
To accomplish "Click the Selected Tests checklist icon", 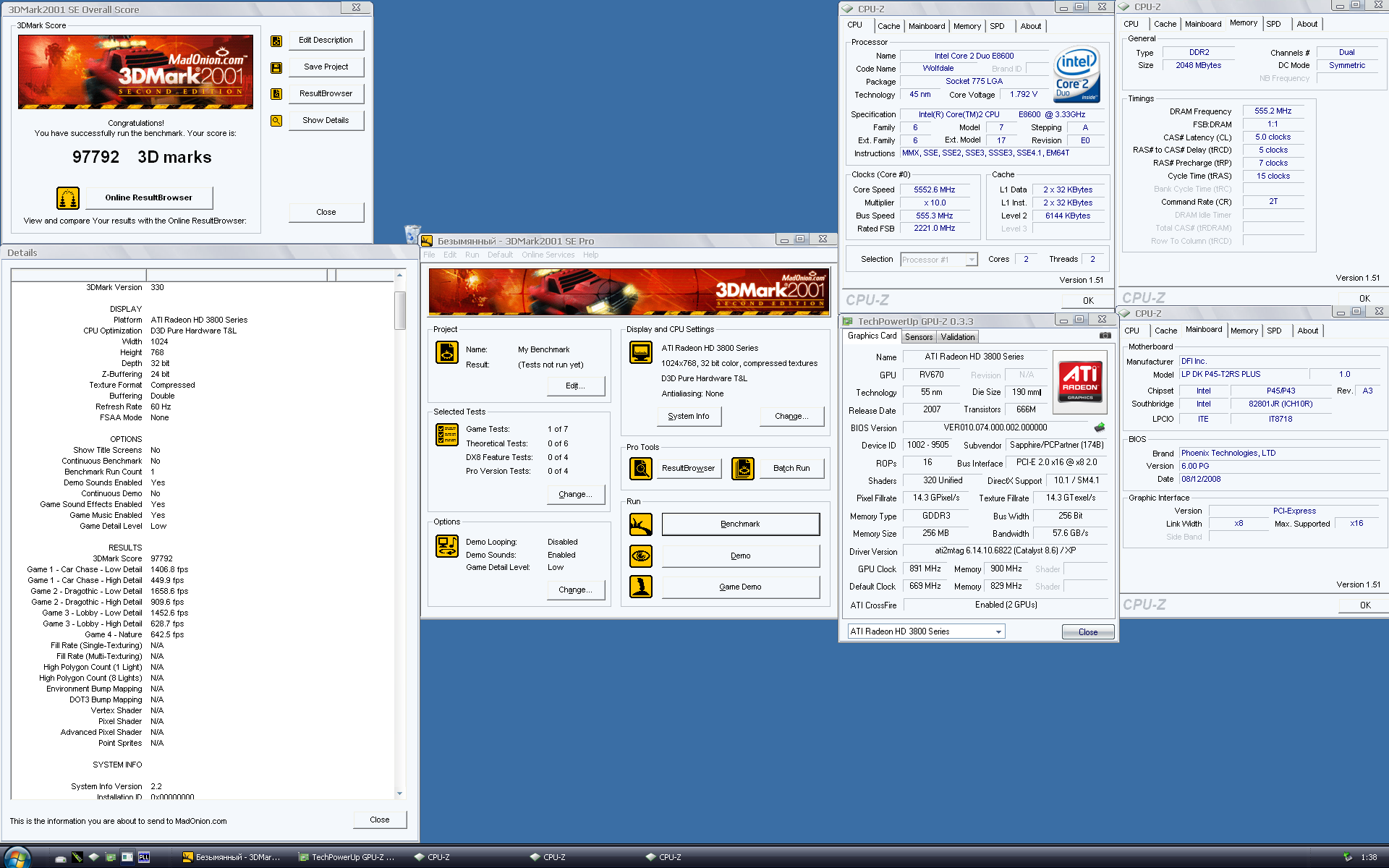I will click(447, 435).
